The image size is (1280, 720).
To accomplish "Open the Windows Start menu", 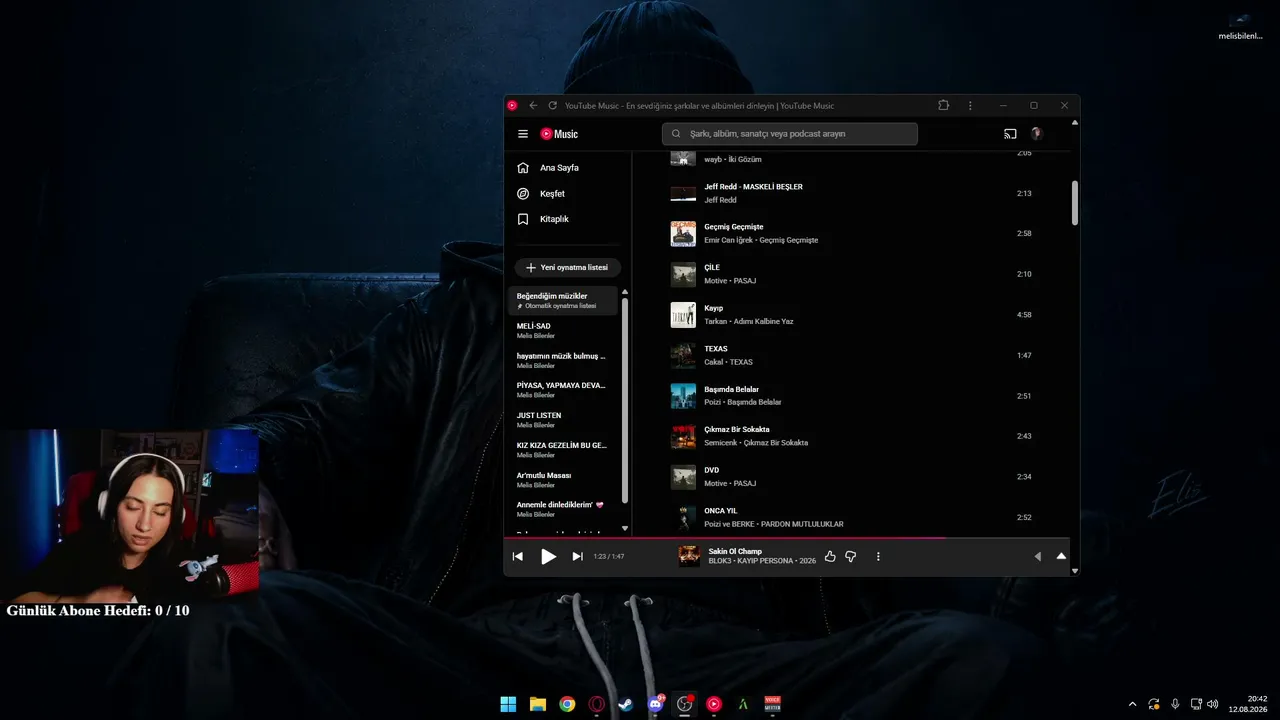I will (508, 704).
